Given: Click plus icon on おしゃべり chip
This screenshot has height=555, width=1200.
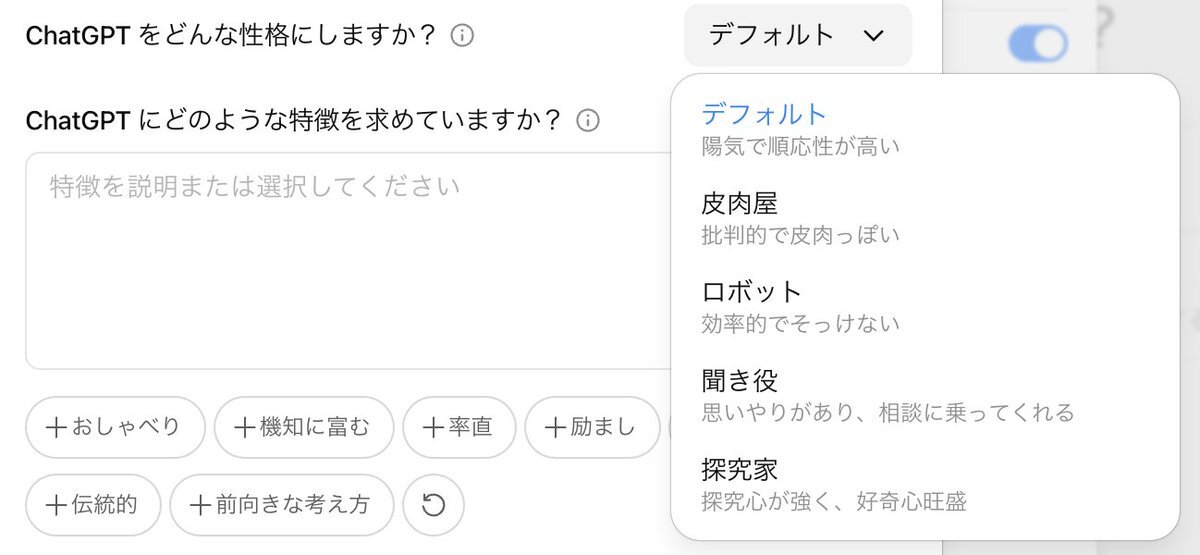Looking at the screenshot, I should click(57, 427).
